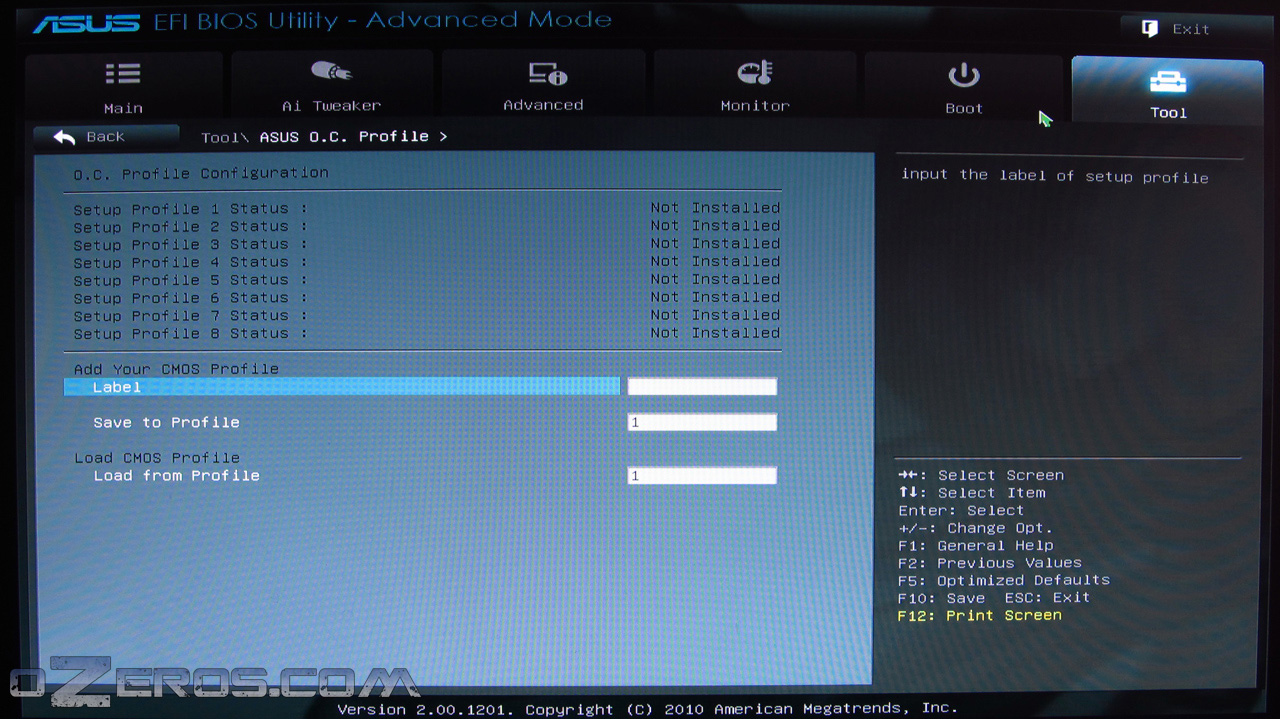This screenshot has height=719, width=1280.
Task: Click the Monitor gauge thermometer icon
Action: [755, 73]
